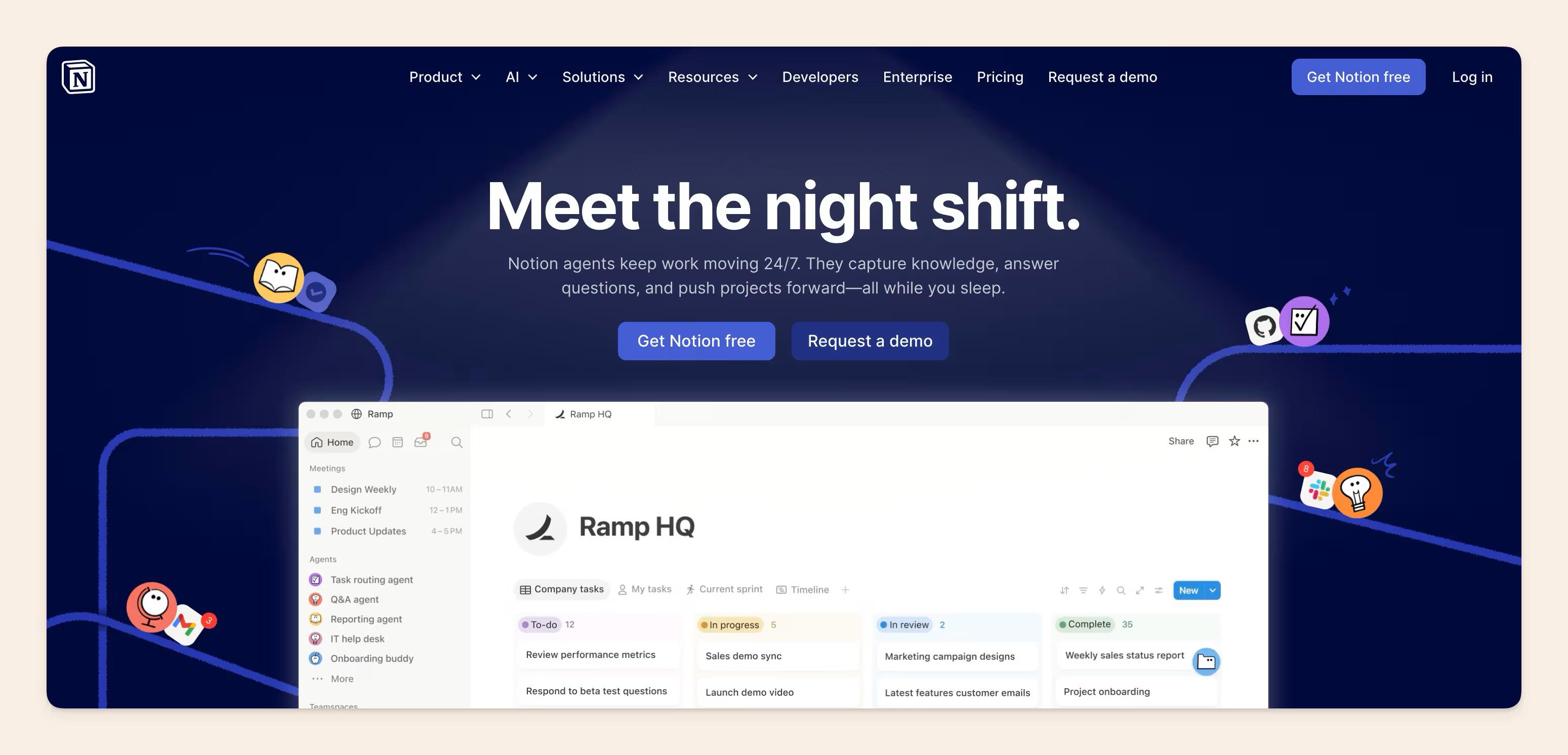This screenshot has height=755, width=1568.
Task: Open the Sales demo sync card
Action: tap(777, 656)
